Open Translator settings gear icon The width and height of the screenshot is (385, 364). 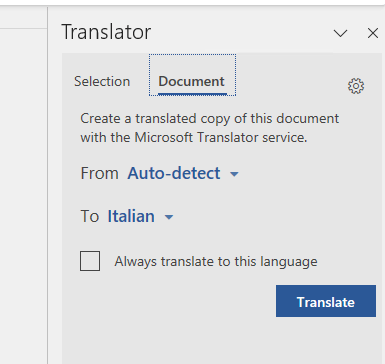click(x=356, y=86)
